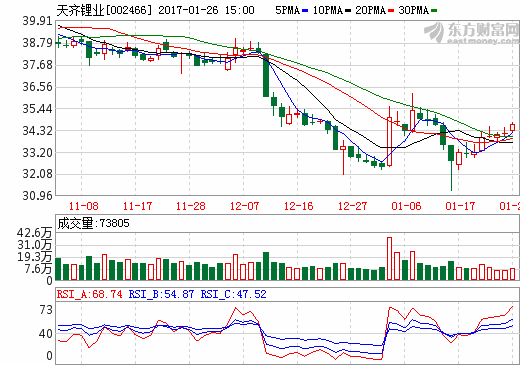Image resolution: width=520 pixels, height=365 pixels.
Task: Click the 30.96 price axis label
Action: point(37,196)
